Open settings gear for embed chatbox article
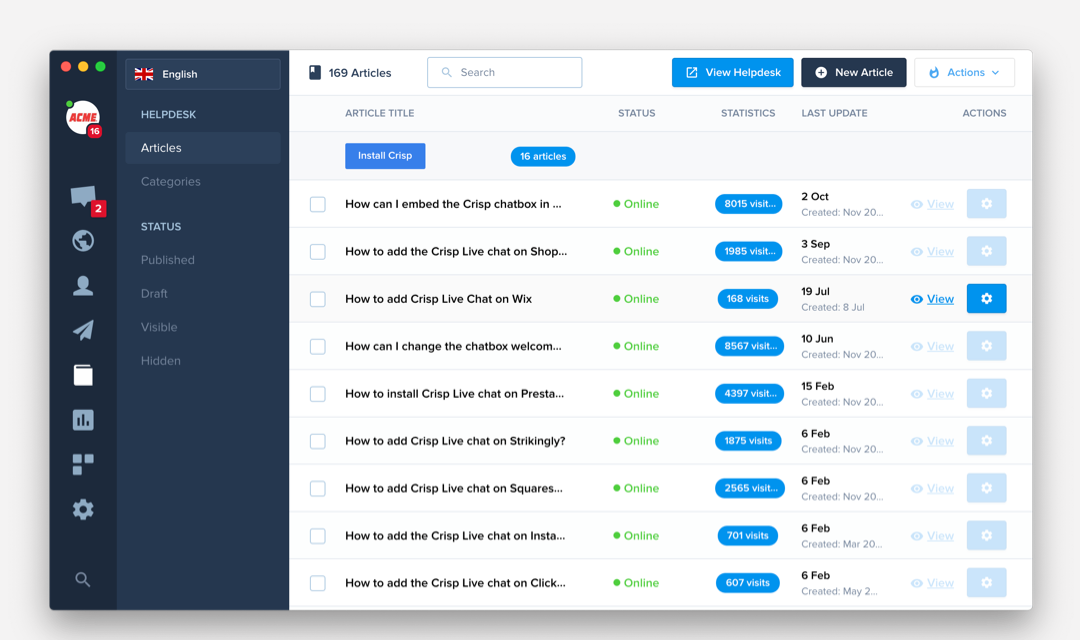Screen dimensions: 1080x640 (986, 204)
